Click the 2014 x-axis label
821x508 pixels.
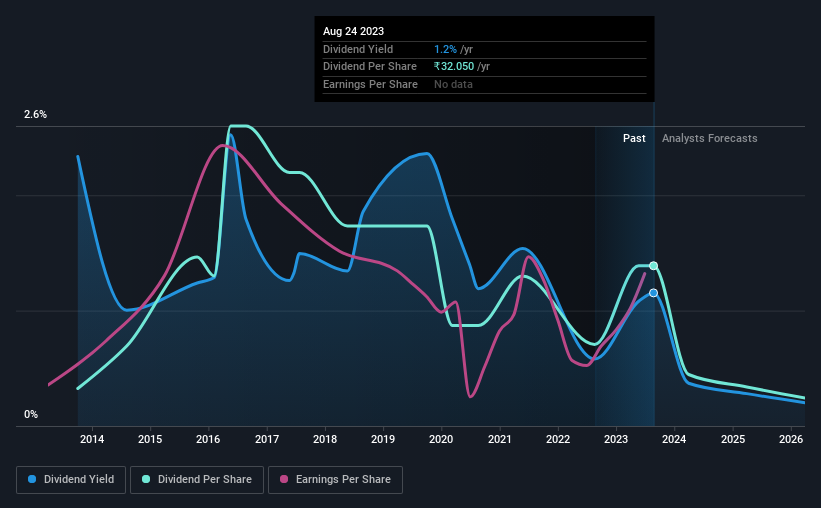pyautogui.click(x=92, y=439)
